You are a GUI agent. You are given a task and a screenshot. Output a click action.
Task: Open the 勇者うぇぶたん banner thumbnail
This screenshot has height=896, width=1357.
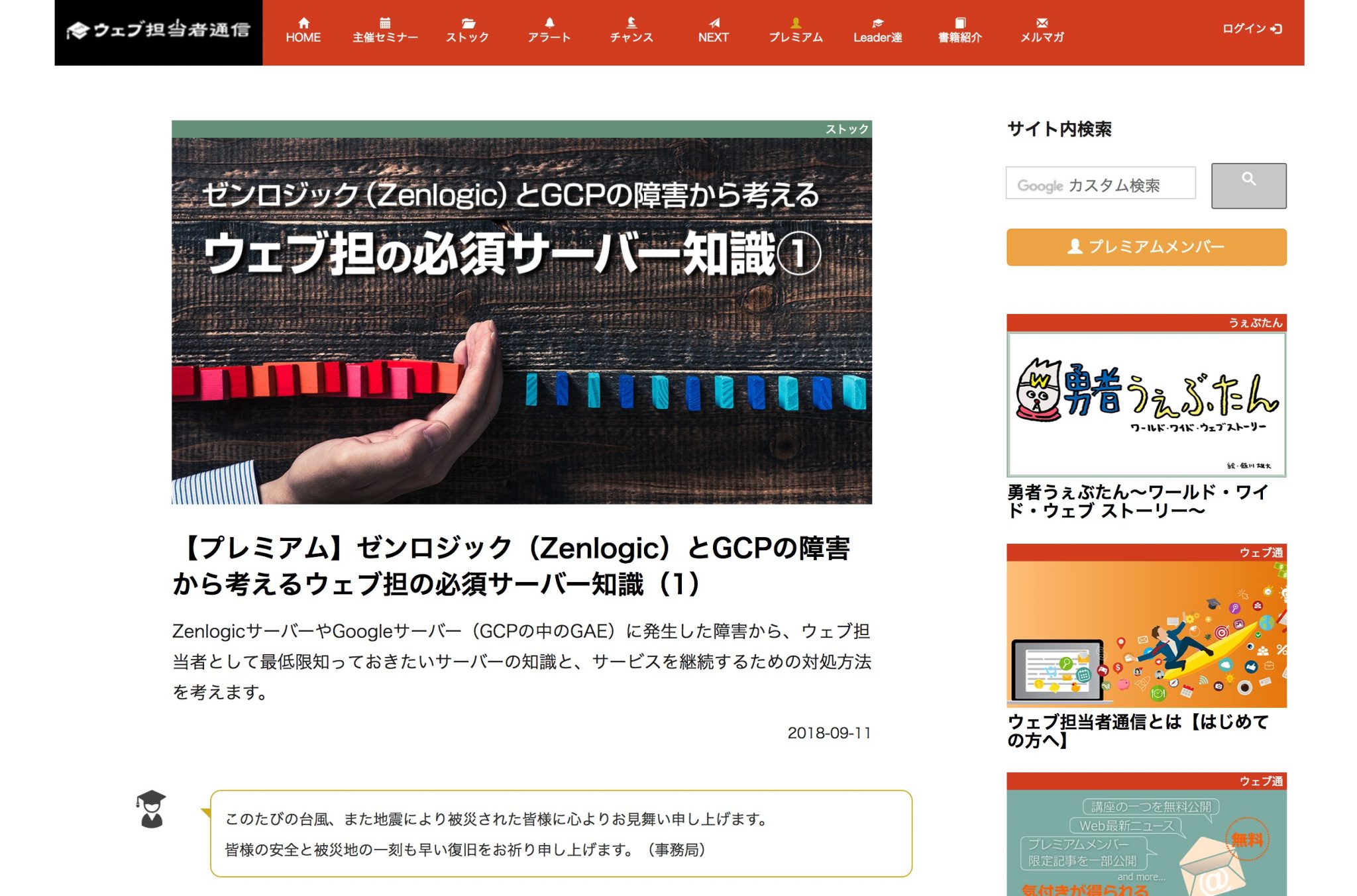pyautogui.click(x=1146, y=404)
